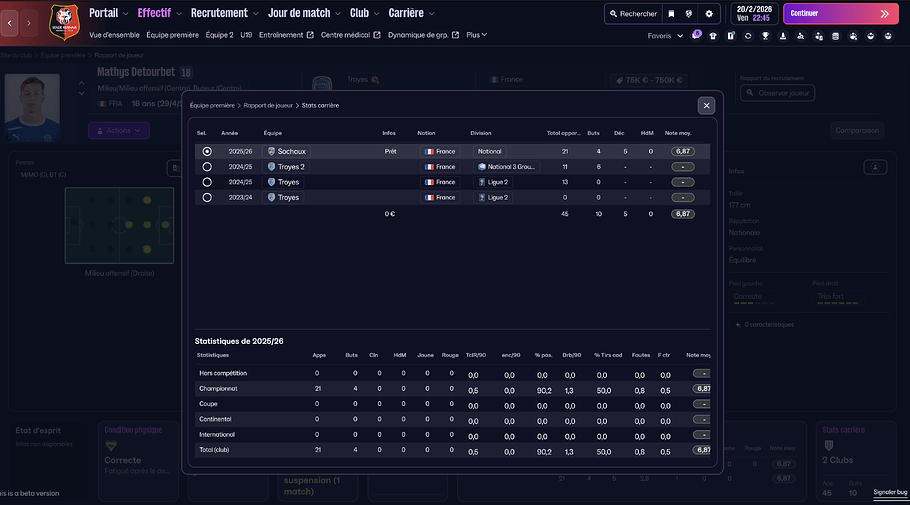The image size is (910, 505).
Task: Close the Stats carrière dialog
Action: click(x=706, y=105)
